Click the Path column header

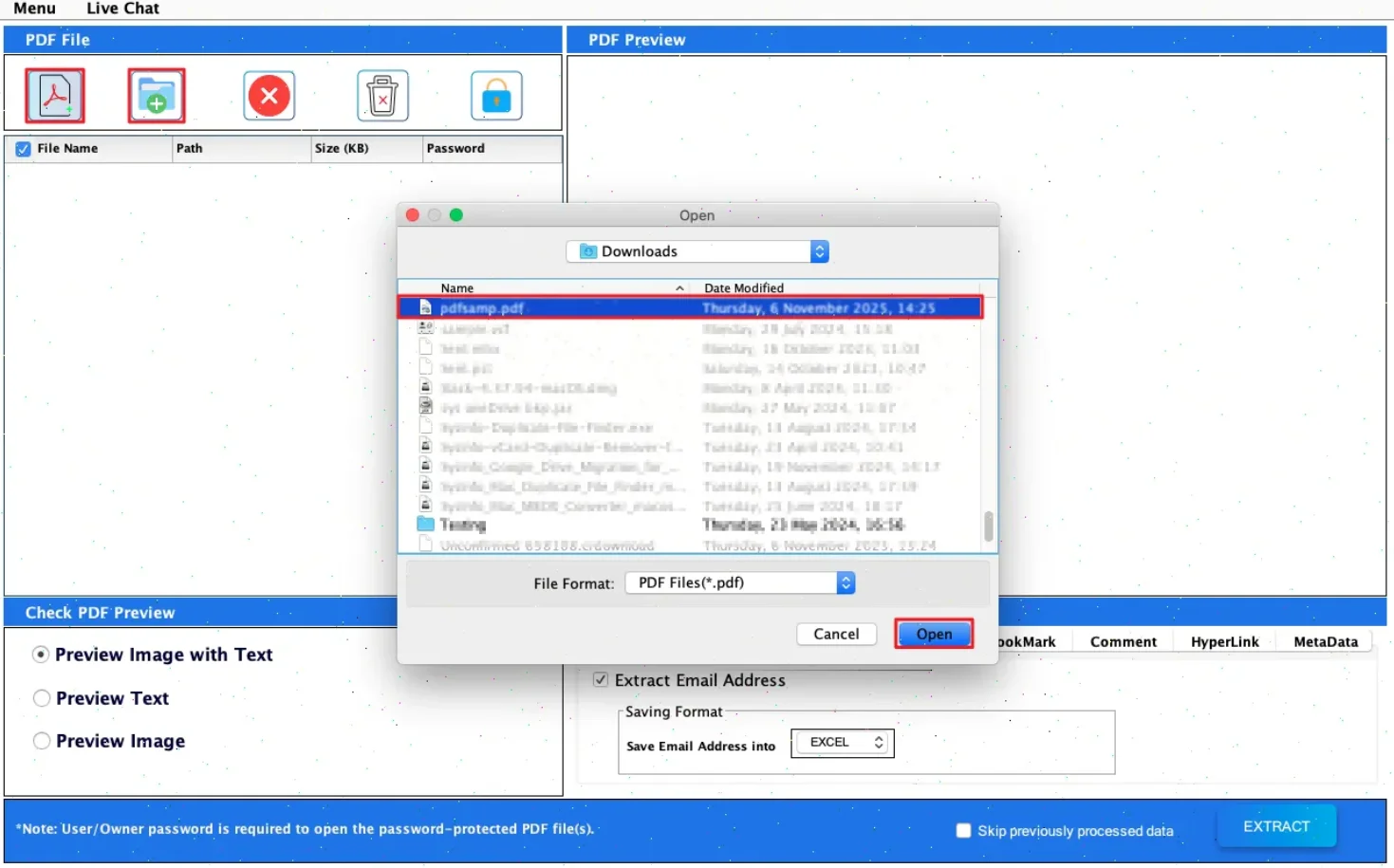242,149
